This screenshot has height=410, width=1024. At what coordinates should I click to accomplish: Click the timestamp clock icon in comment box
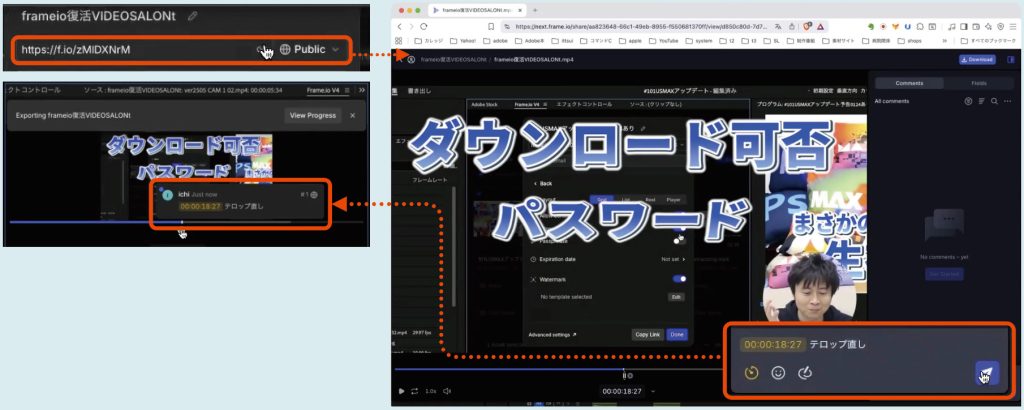(751, 374)
